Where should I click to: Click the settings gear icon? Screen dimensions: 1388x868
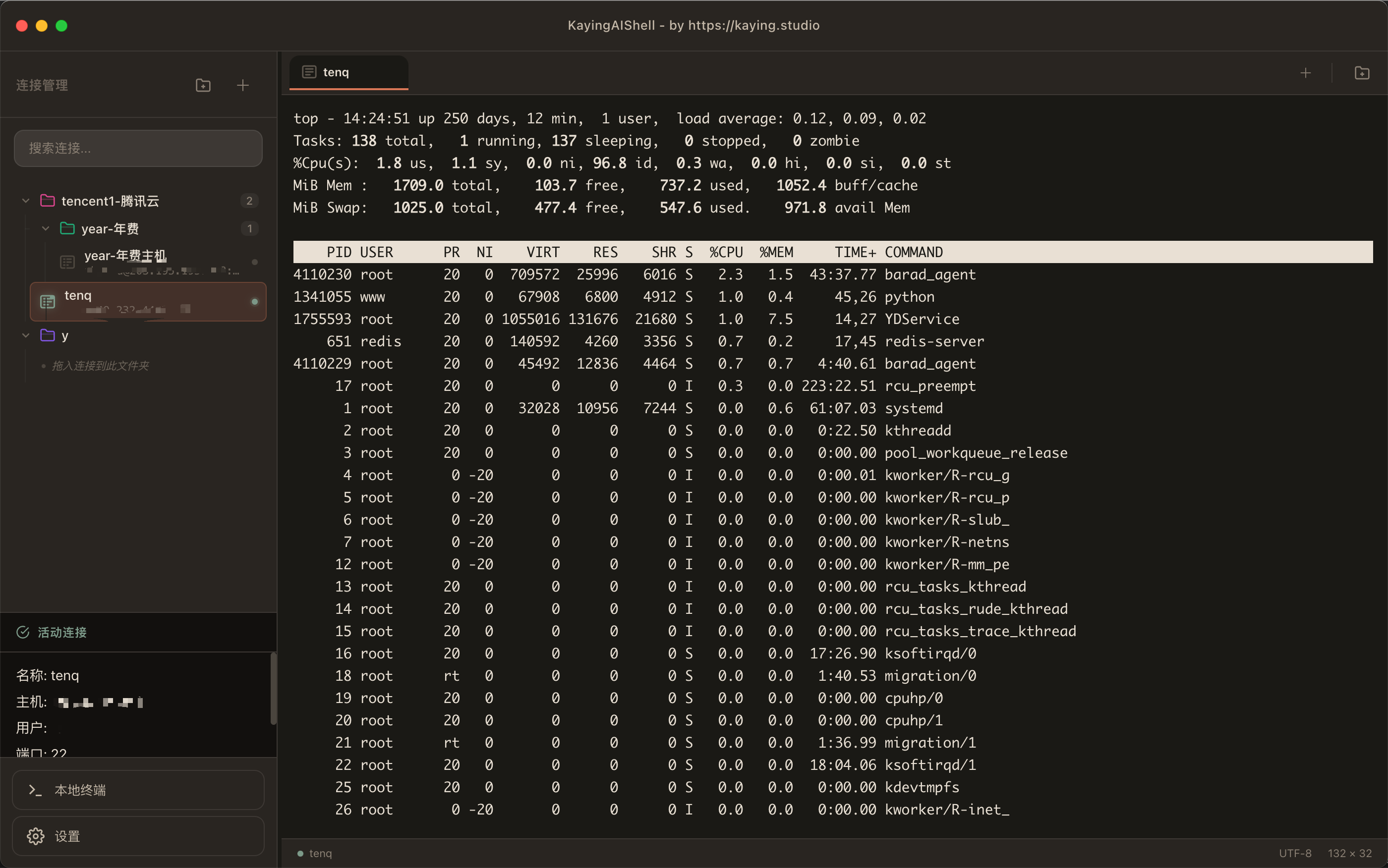click(x=36, y=836)
